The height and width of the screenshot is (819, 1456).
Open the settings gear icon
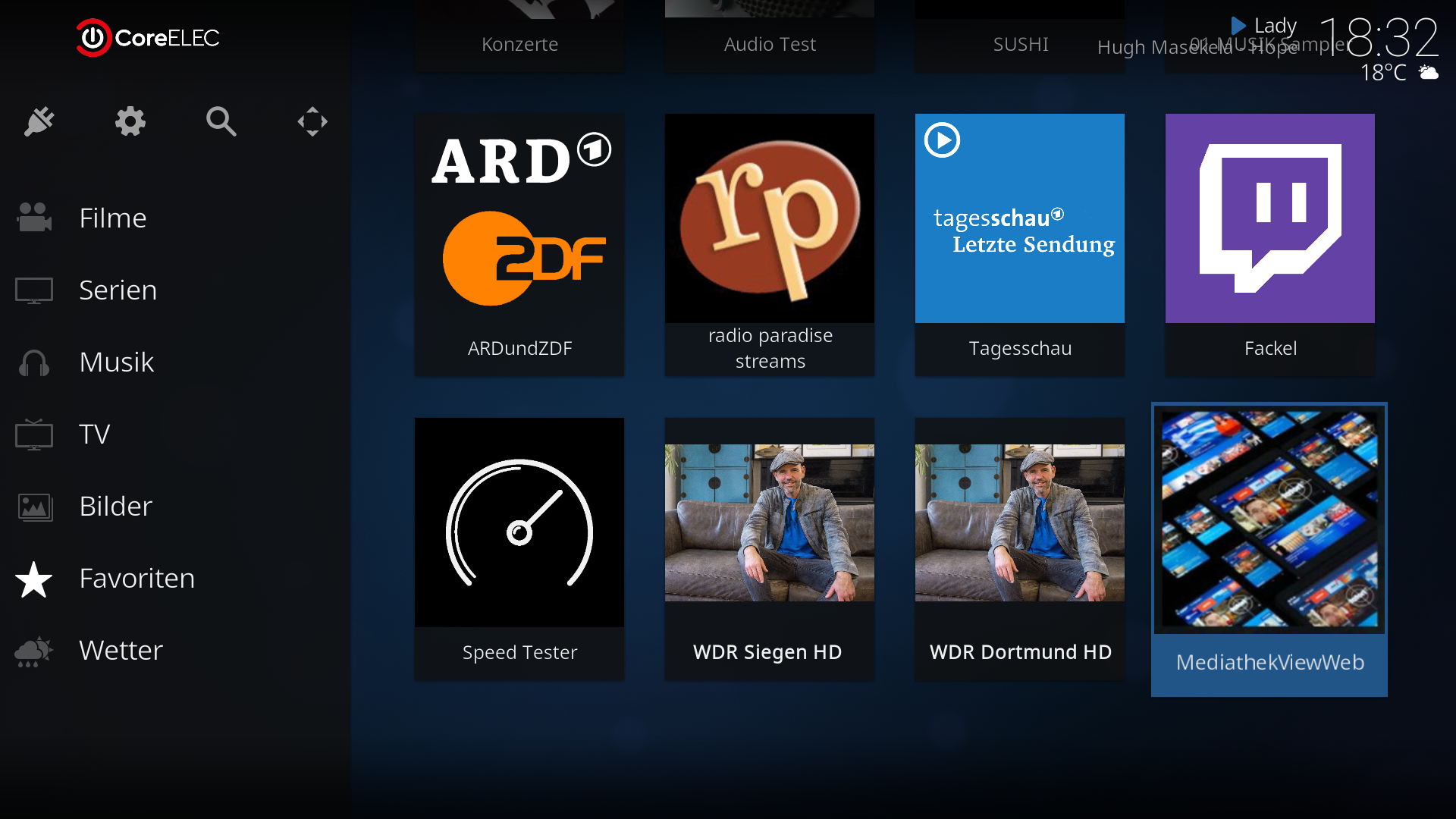[x=130, y=121]
